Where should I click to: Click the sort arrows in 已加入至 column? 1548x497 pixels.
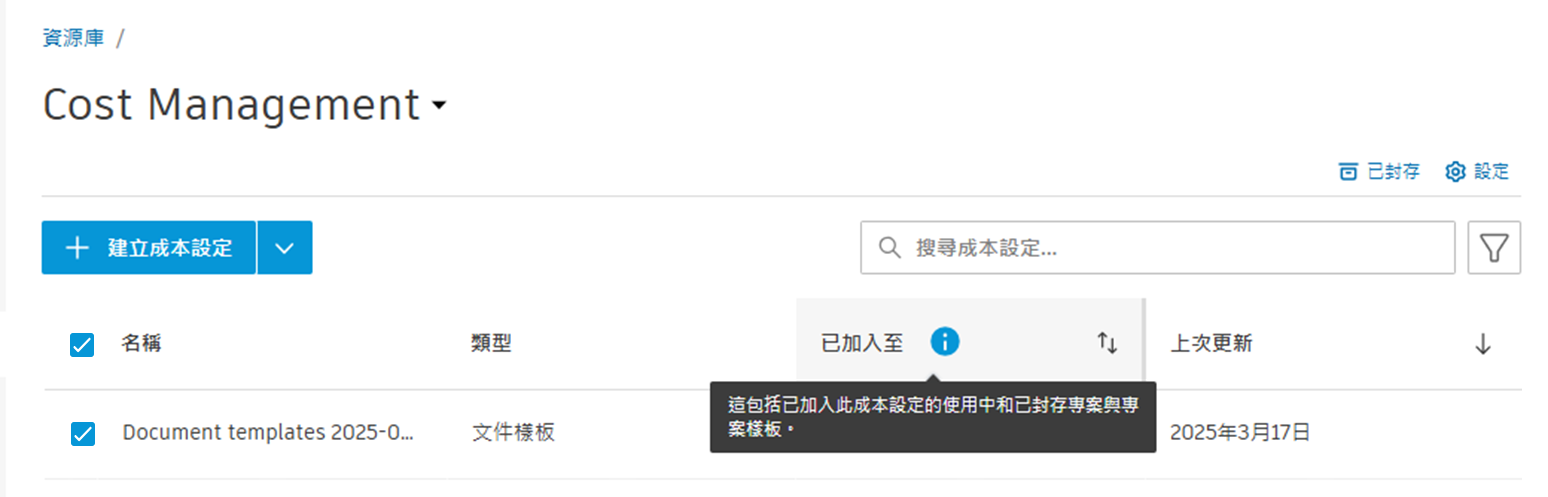(x=1107, y=343)
